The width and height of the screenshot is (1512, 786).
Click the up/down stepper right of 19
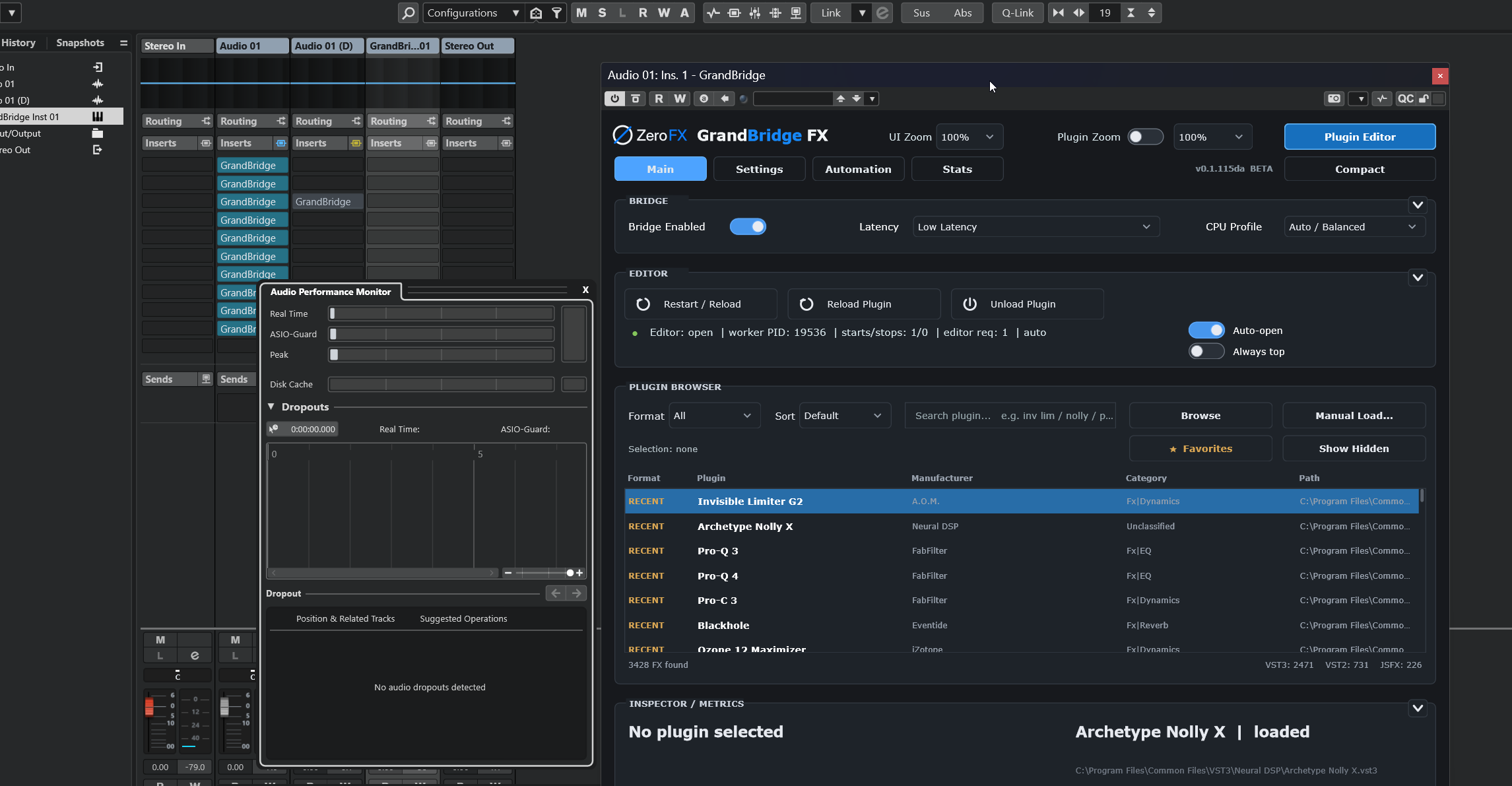click(1152, 13)
